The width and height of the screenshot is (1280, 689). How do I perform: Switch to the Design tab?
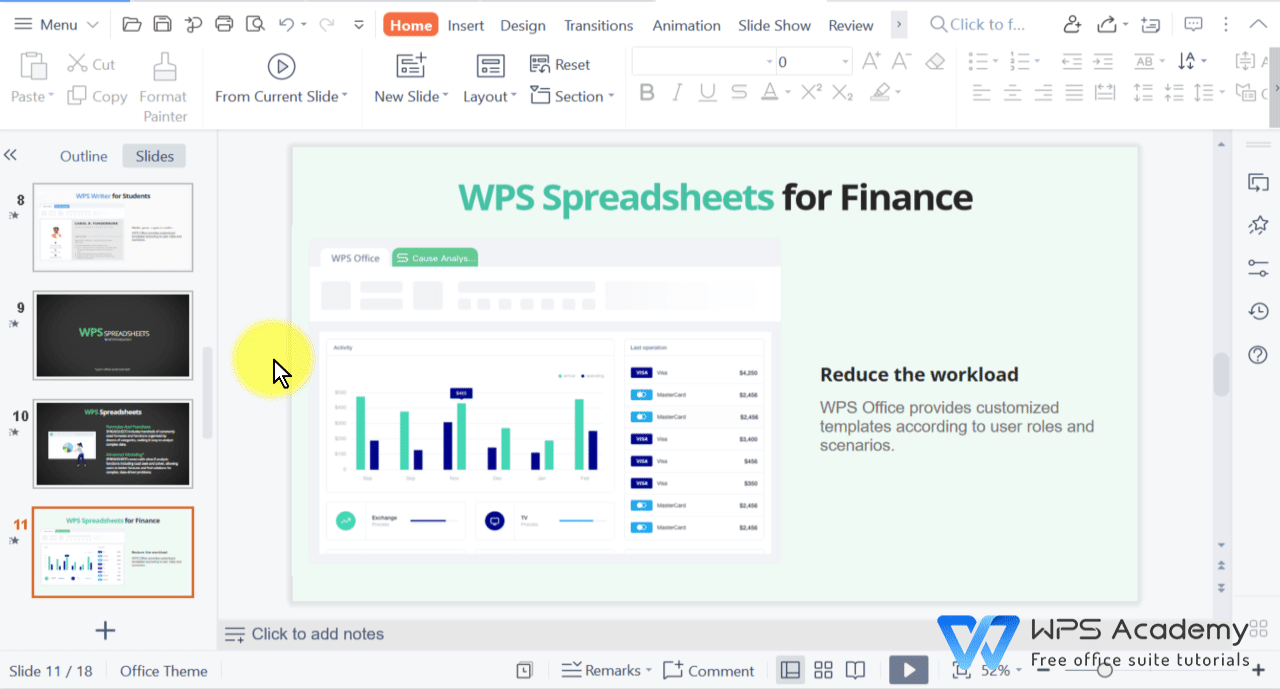click(x=523, y=25)
